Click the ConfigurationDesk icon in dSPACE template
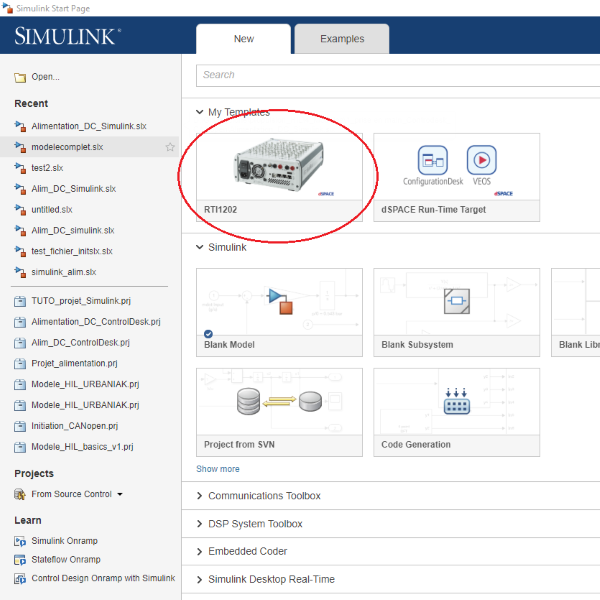This screenshot has width=600, height=600. point(433,160)
